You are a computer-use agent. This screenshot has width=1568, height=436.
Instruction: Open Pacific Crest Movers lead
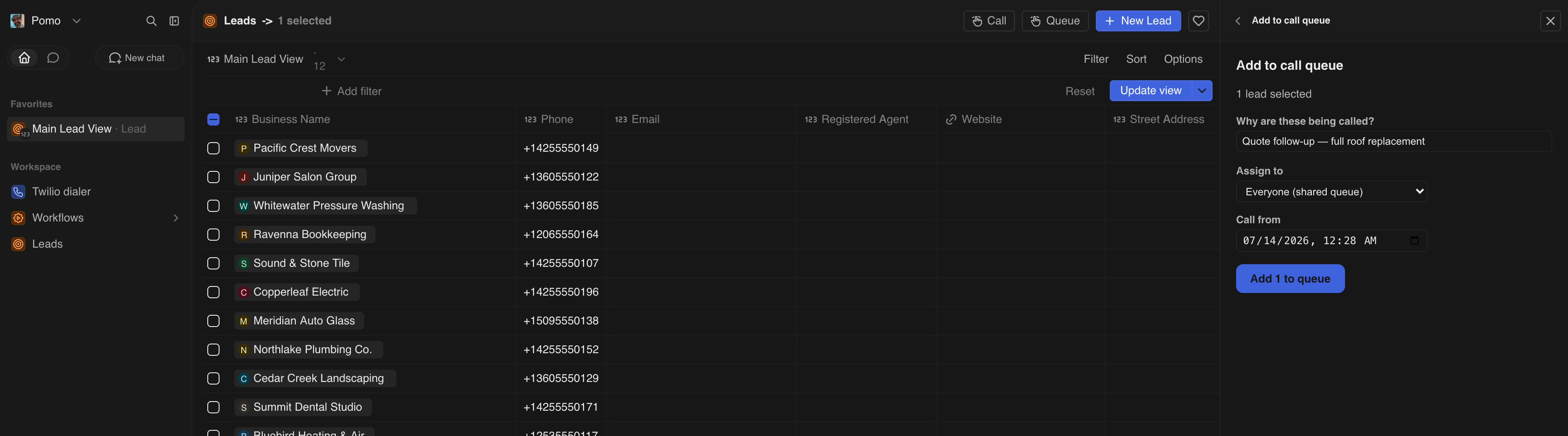[301, 148]
